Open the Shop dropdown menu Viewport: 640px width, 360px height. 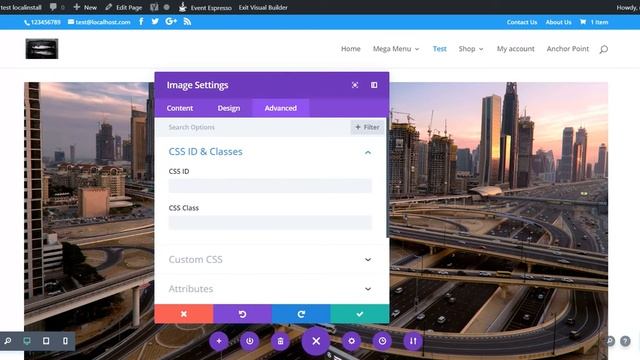pyautogui.click(x=471, y=49)
